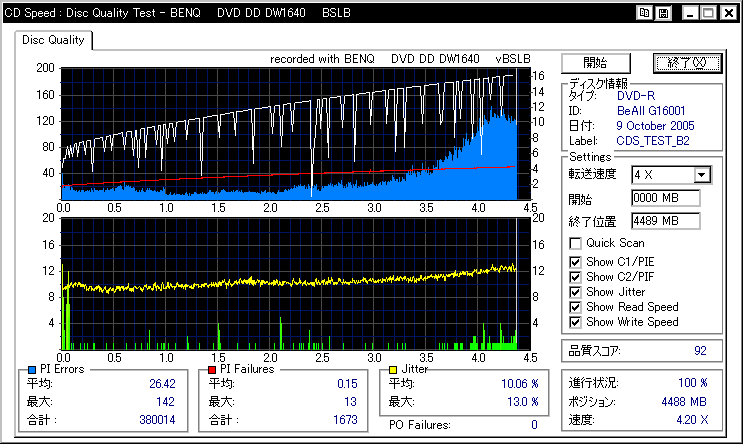
Task: Click the copy-to-clipboard icon in title bar
Action: click(x=644, y=13)
